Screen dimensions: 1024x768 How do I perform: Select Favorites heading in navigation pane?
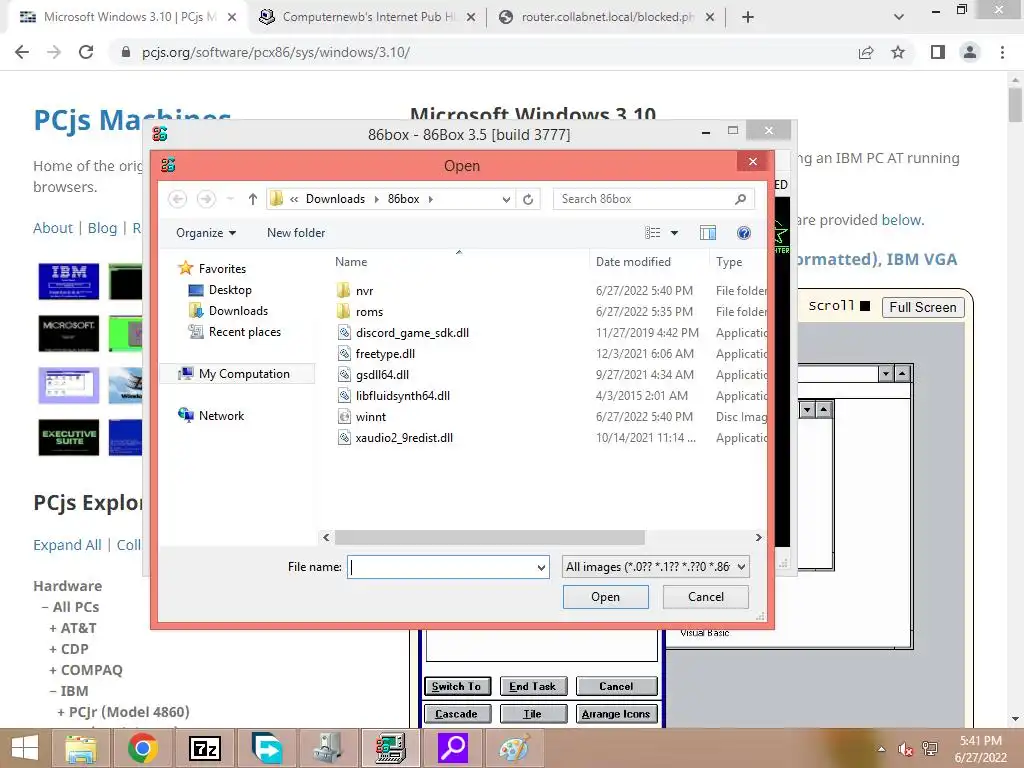(222, 268)
